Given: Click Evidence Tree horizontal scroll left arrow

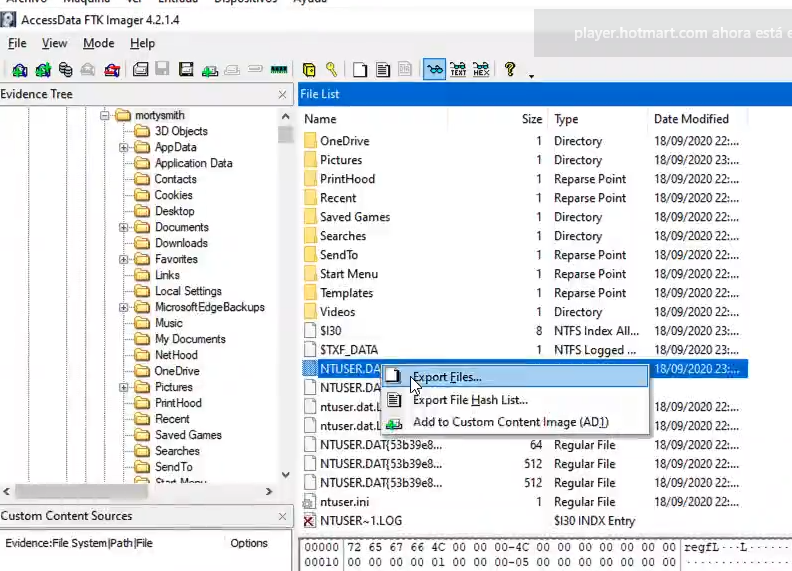Looking at the screenshot, I should 7,491.
